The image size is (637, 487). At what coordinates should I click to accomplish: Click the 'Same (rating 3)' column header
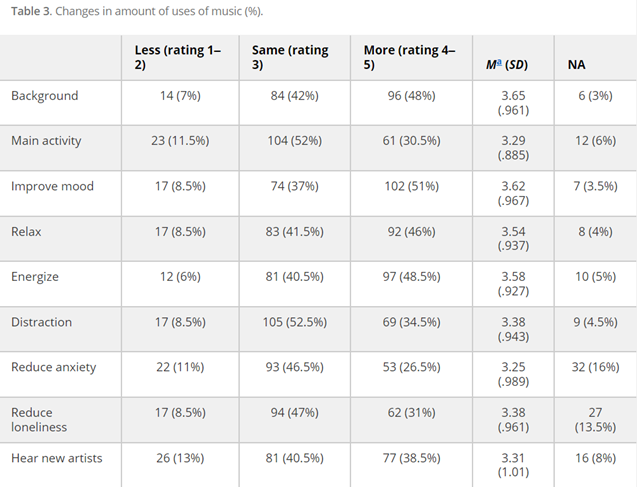click(290, 57)
